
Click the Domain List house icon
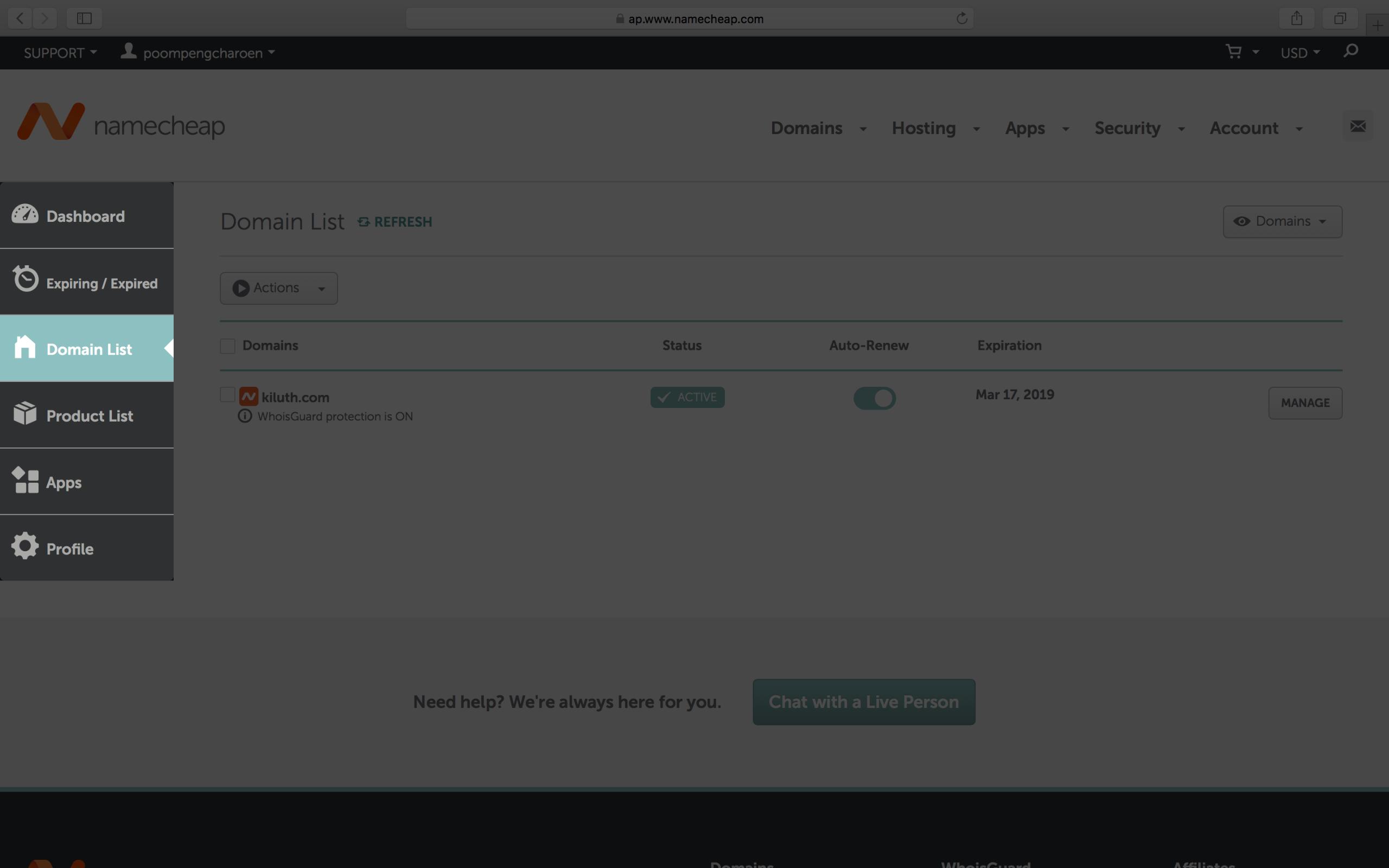pos(24,347)
